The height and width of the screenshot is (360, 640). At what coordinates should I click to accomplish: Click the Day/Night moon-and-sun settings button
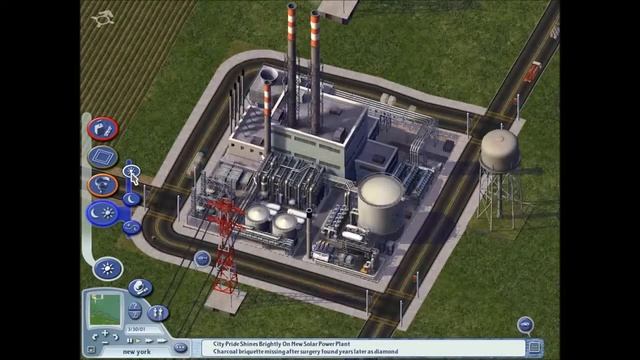point(103,213)
